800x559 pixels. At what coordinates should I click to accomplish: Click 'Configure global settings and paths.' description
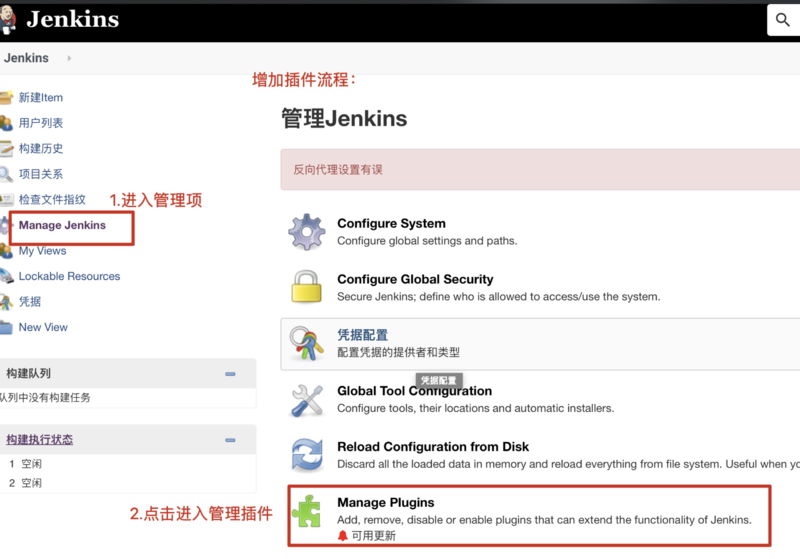coord(427,241)
